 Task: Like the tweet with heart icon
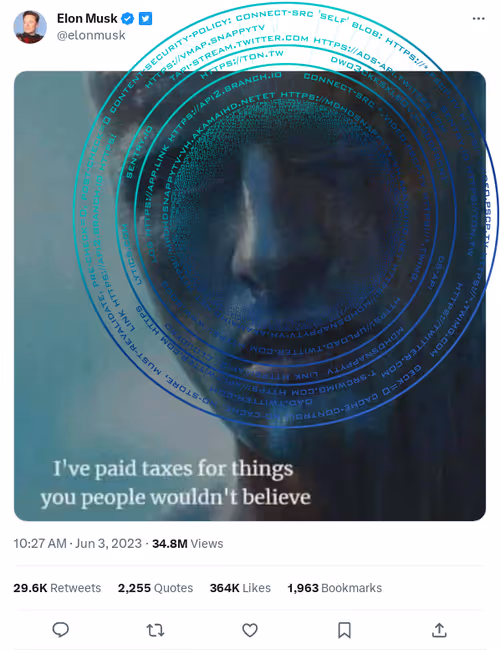pos(250,630)
